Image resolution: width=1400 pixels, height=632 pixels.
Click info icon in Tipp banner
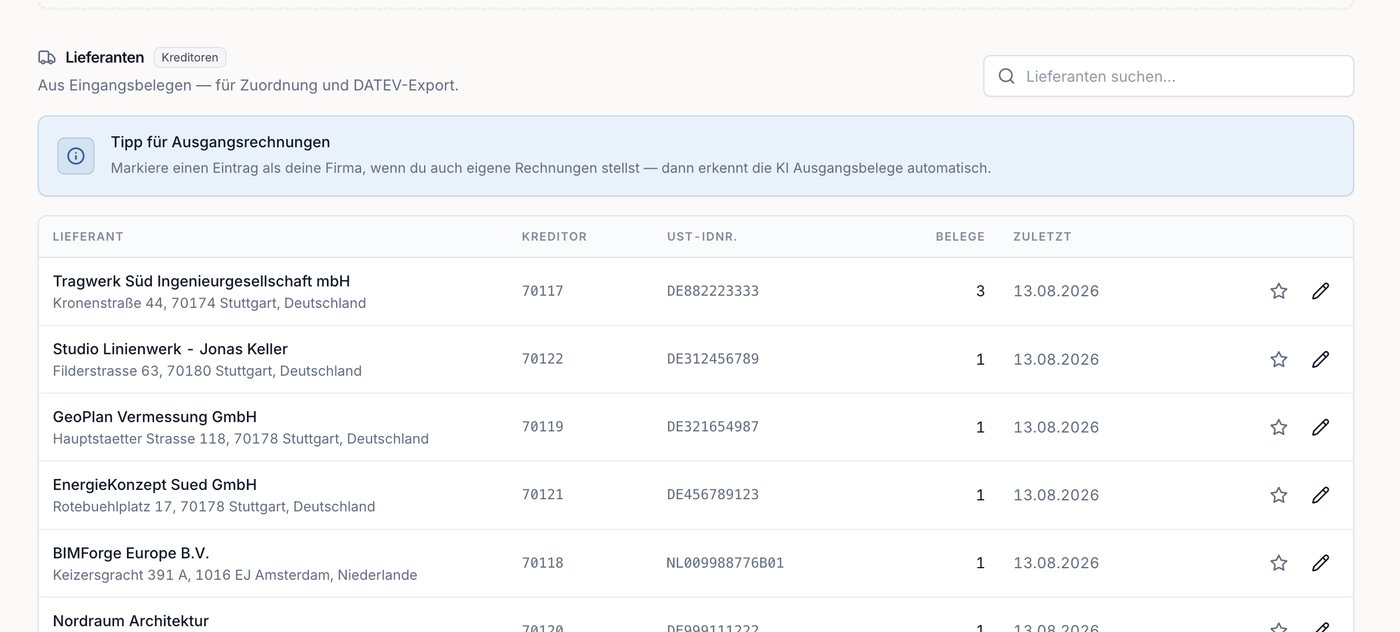tap(76, 156)
